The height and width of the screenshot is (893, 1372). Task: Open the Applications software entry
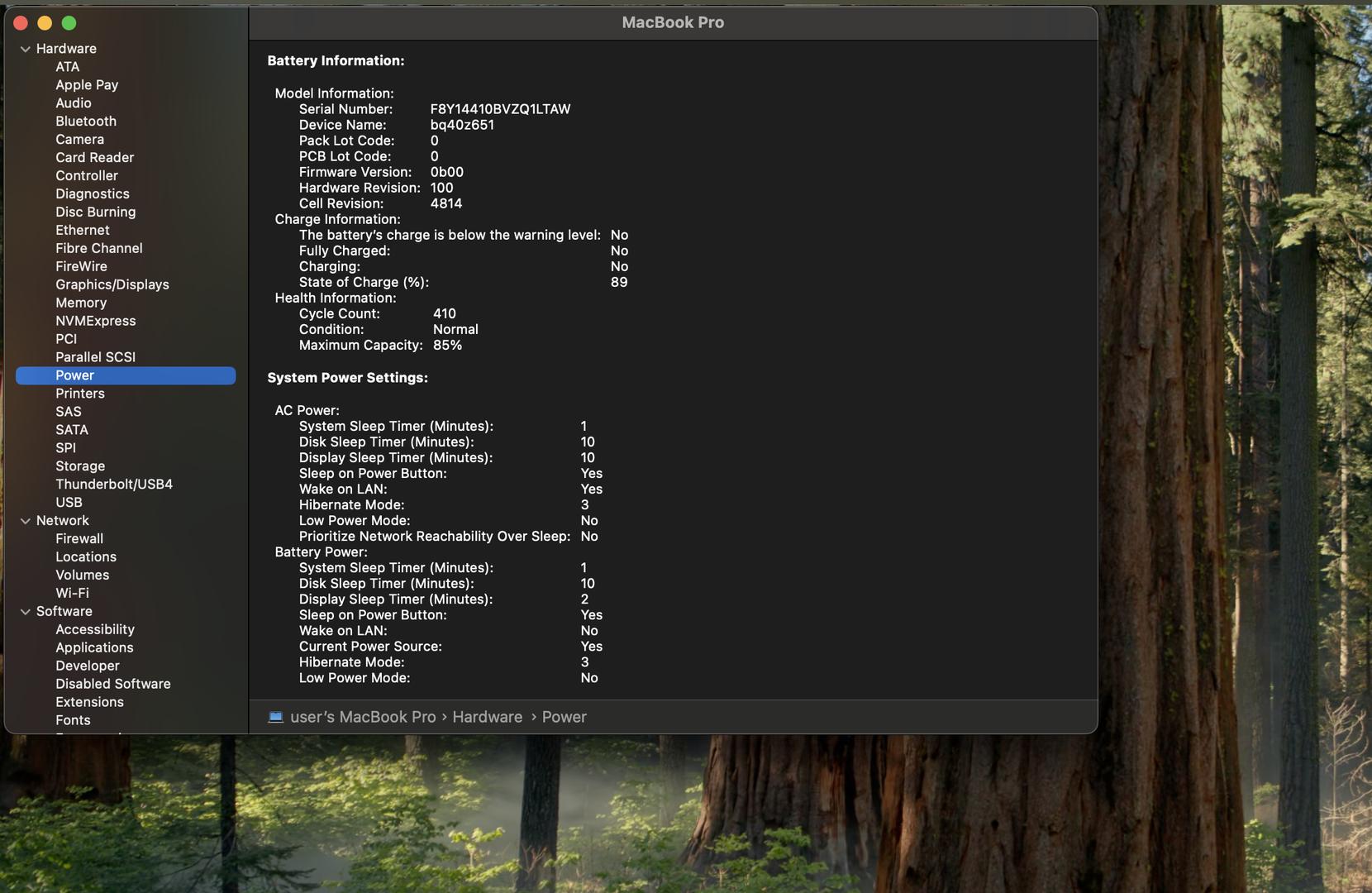(x=94, y=649)
